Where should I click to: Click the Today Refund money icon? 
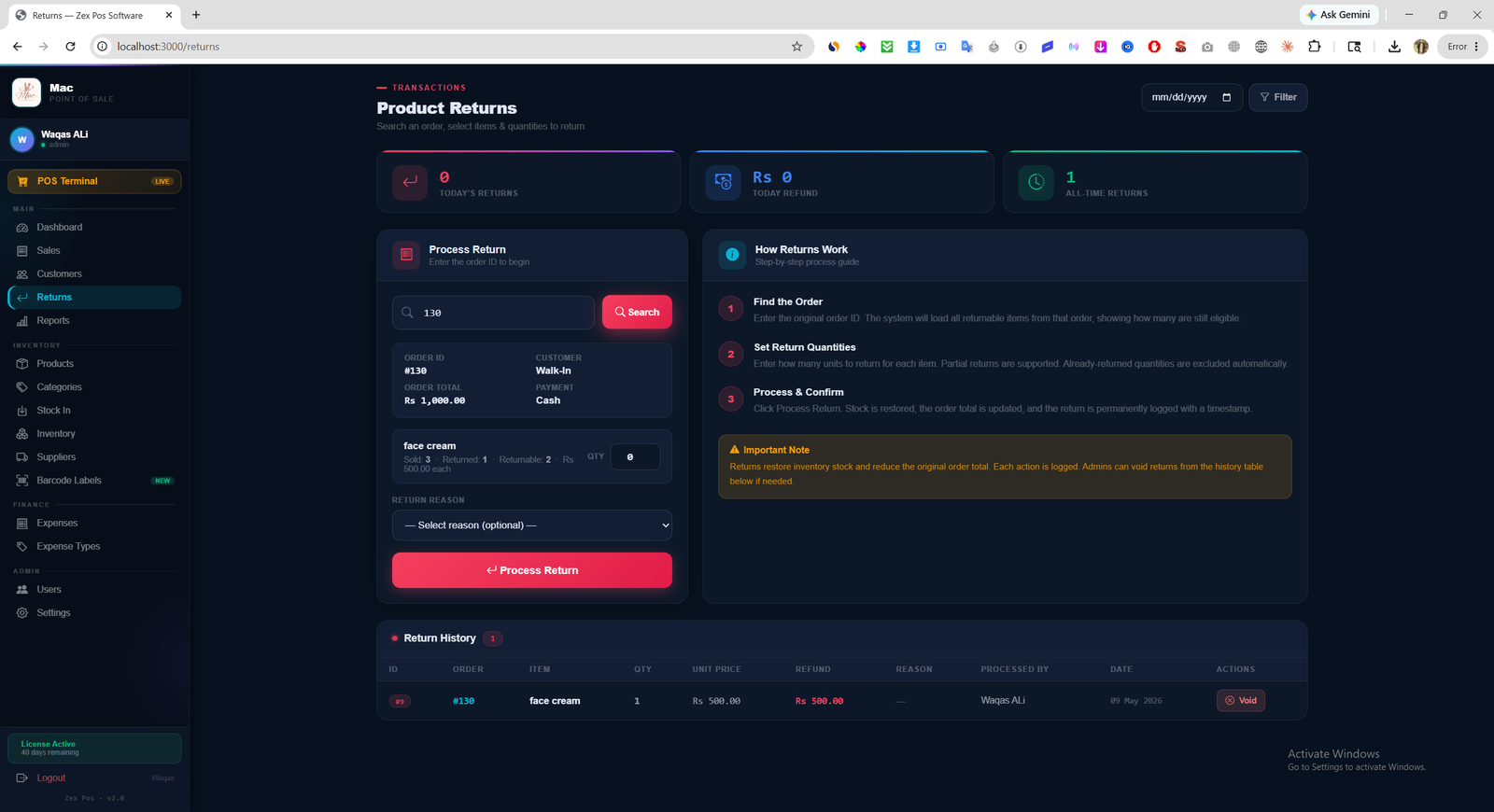point(723,182)
